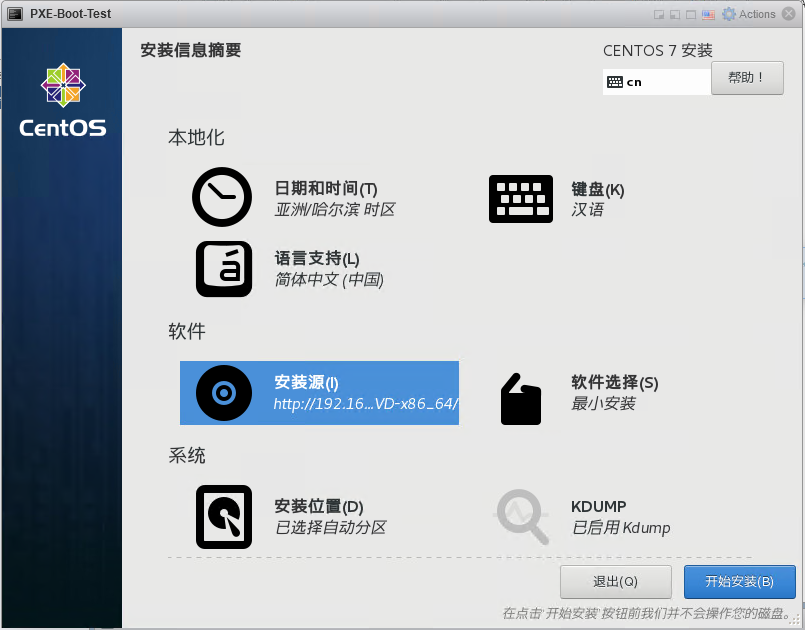805x630 pixels.
Task: Click the US flag keyboard icon in title bar
Action: [x=708, y=14]
